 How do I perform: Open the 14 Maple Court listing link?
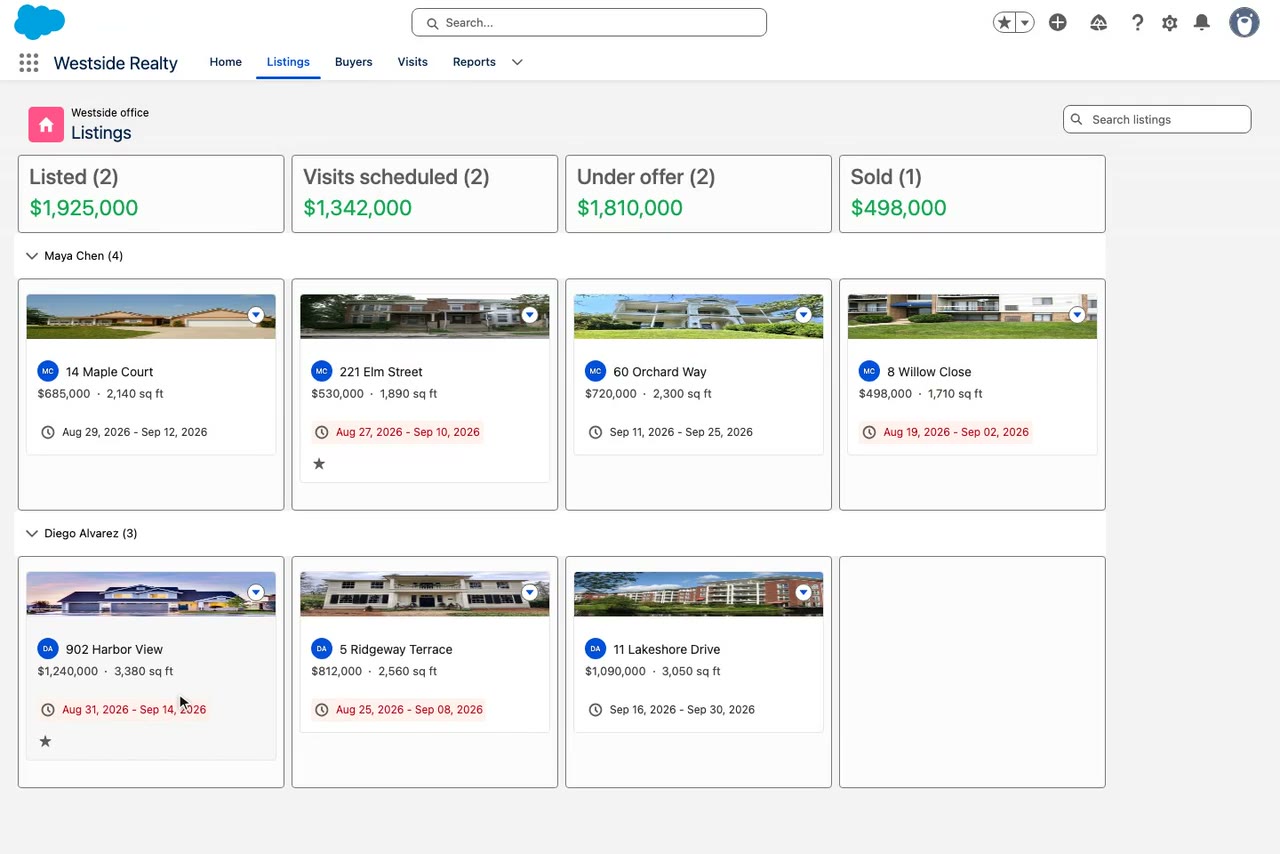coord(110,372)
